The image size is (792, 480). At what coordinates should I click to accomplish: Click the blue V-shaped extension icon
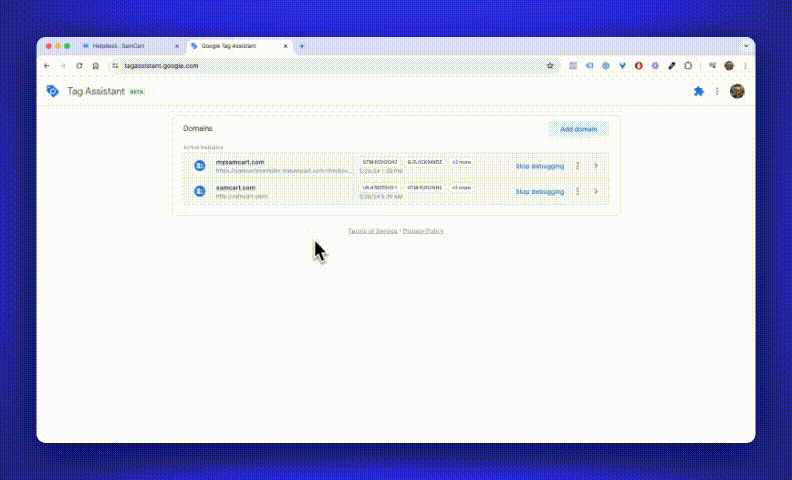point(622,66)
